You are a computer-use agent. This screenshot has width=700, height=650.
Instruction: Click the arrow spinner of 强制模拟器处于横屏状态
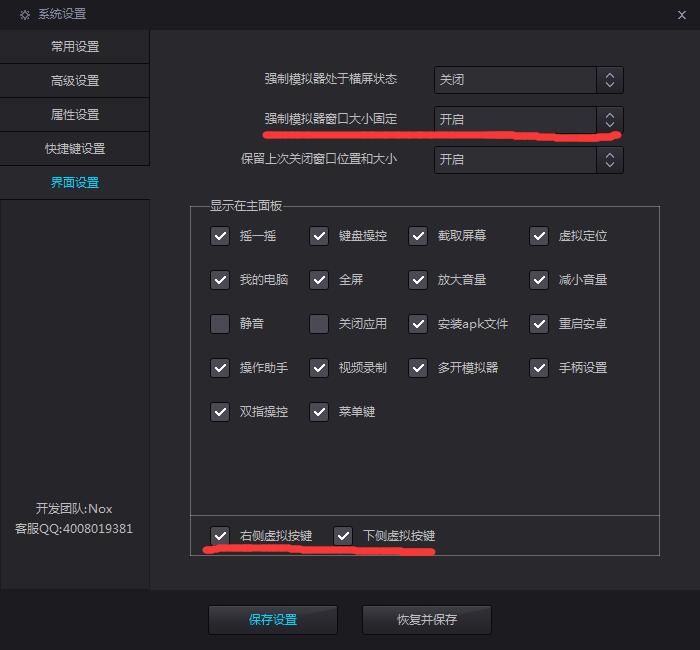(610, 80)
